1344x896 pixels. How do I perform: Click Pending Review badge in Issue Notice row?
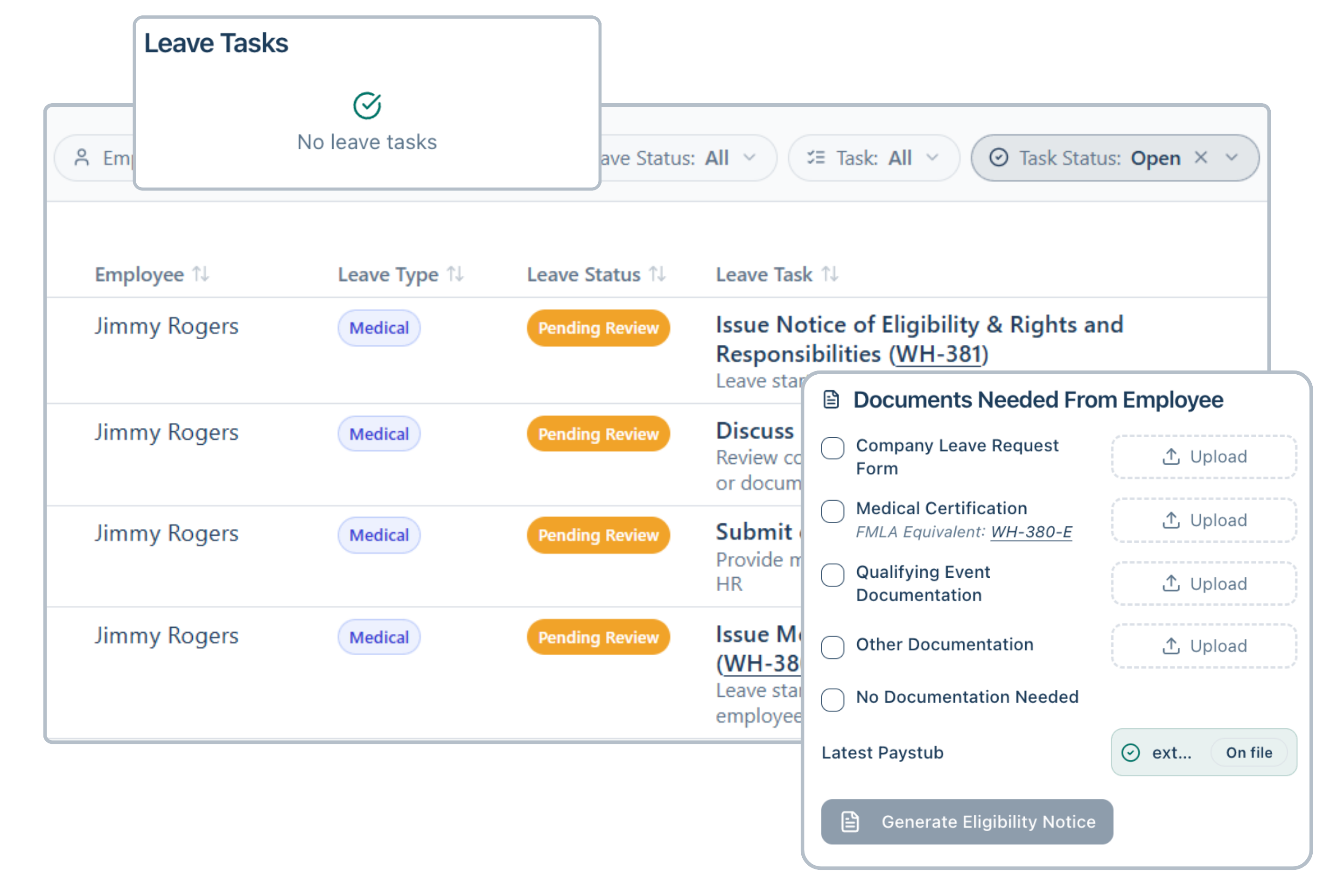[598, 328]
